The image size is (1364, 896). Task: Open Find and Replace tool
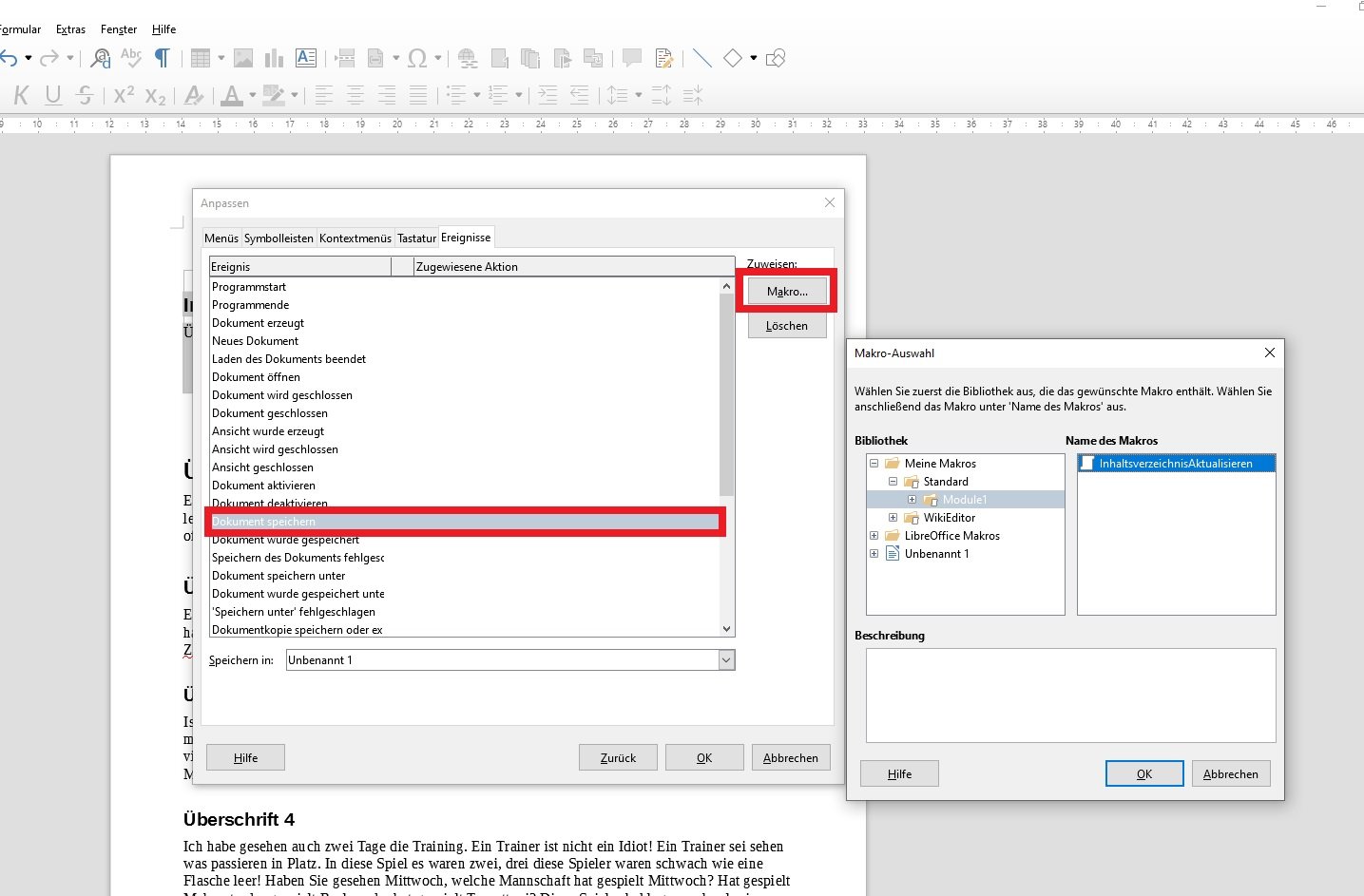[x=100, y=59]
